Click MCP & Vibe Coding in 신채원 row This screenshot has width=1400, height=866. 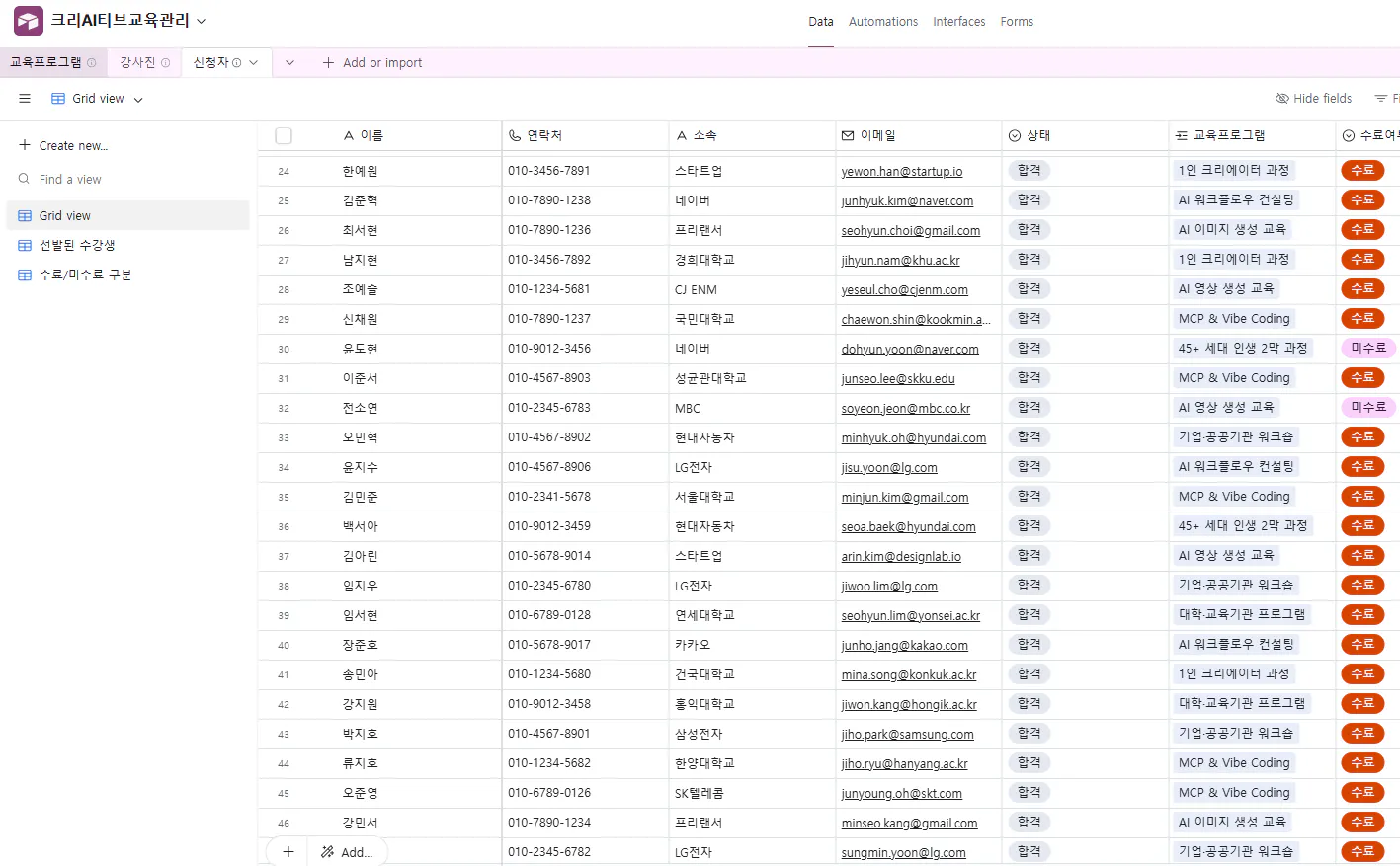1234,318
